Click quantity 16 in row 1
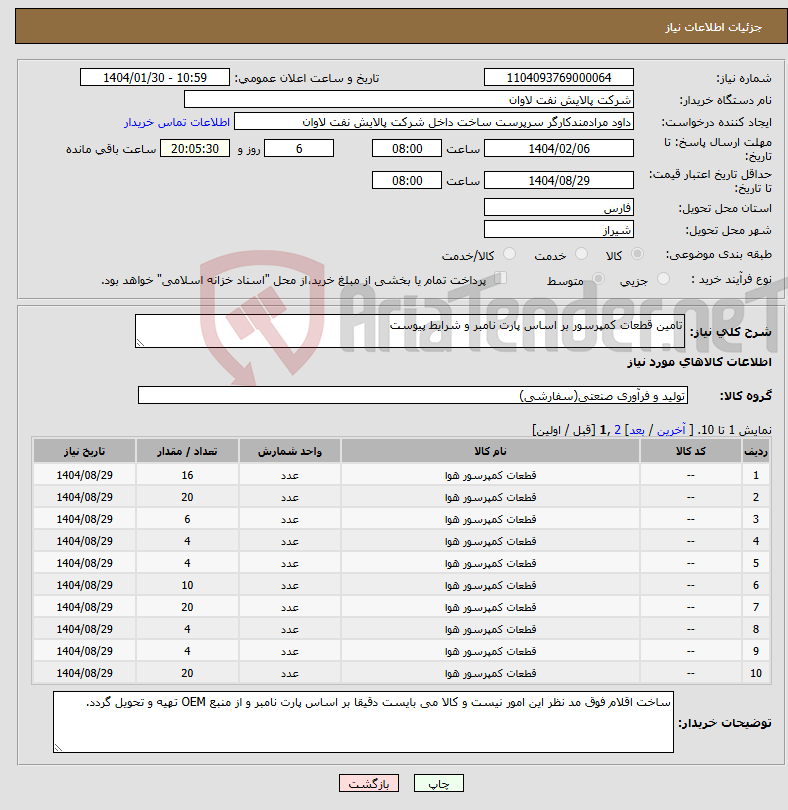 tap(187, 475)
